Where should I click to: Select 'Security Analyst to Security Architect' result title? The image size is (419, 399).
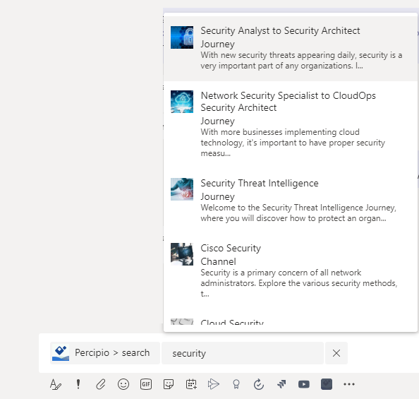pyautogui.click(x=280, y=31)
